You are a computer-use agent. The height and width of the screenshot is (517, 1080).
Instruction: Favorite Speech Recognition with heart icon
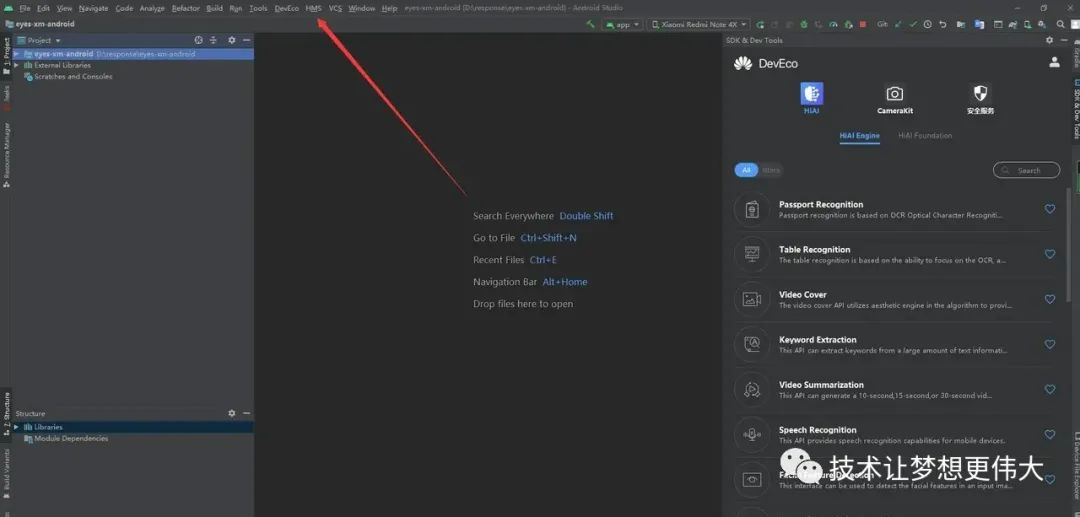click(x=1050, y=434)
